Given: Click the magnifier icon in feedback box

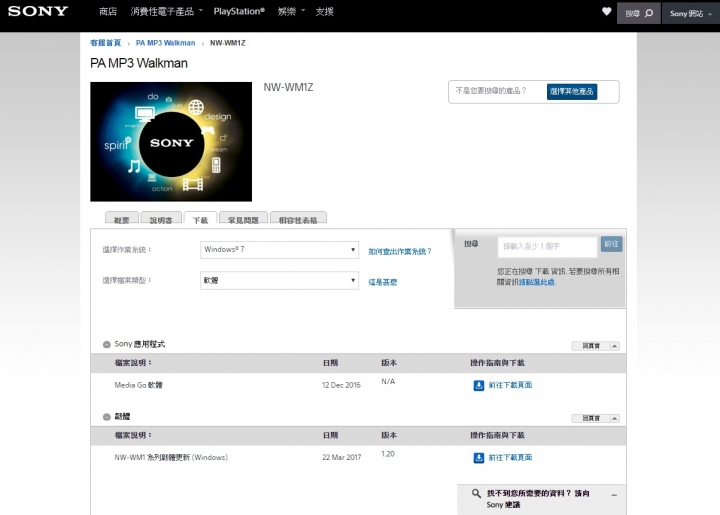Looking at the screenshot, I should pyautogui.click(x=476, y=493).
